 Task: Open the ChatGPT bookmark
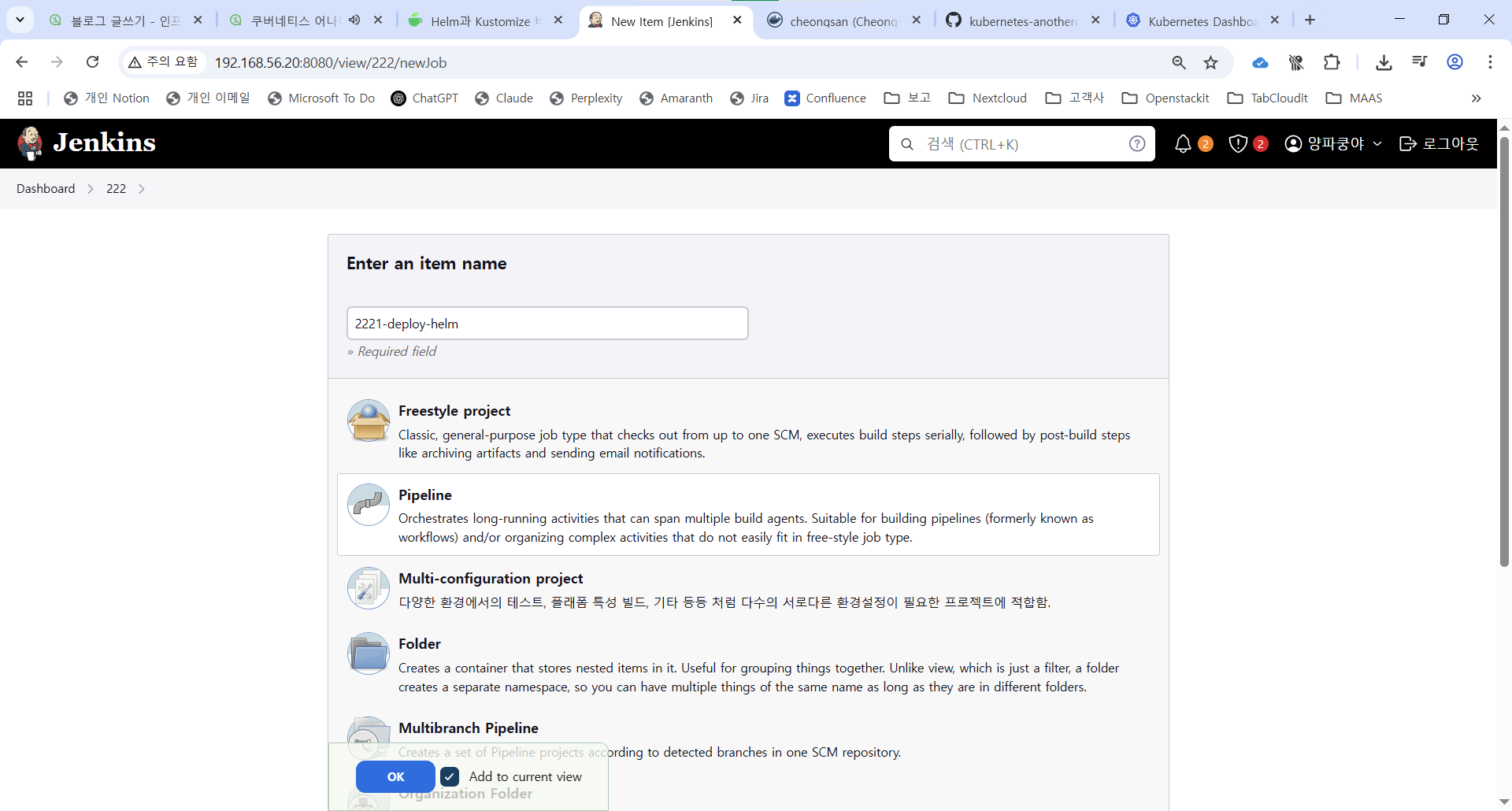(x=424, y=98)
